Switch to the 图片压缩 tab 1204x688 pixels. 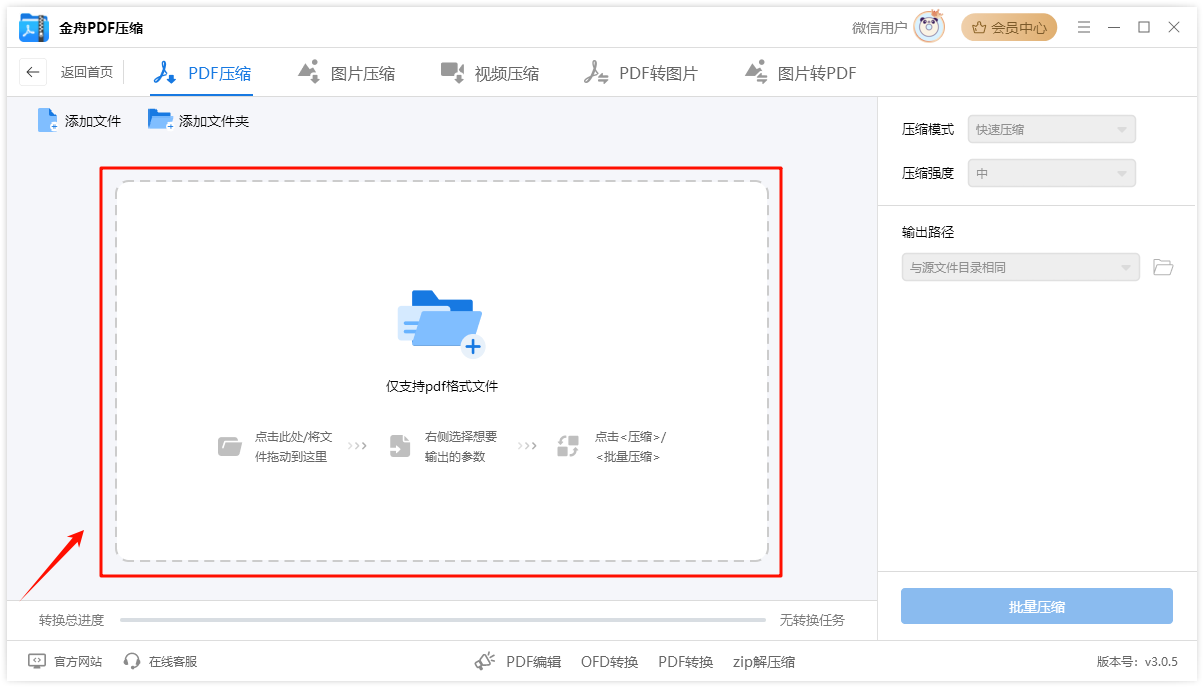pos(346,73)
